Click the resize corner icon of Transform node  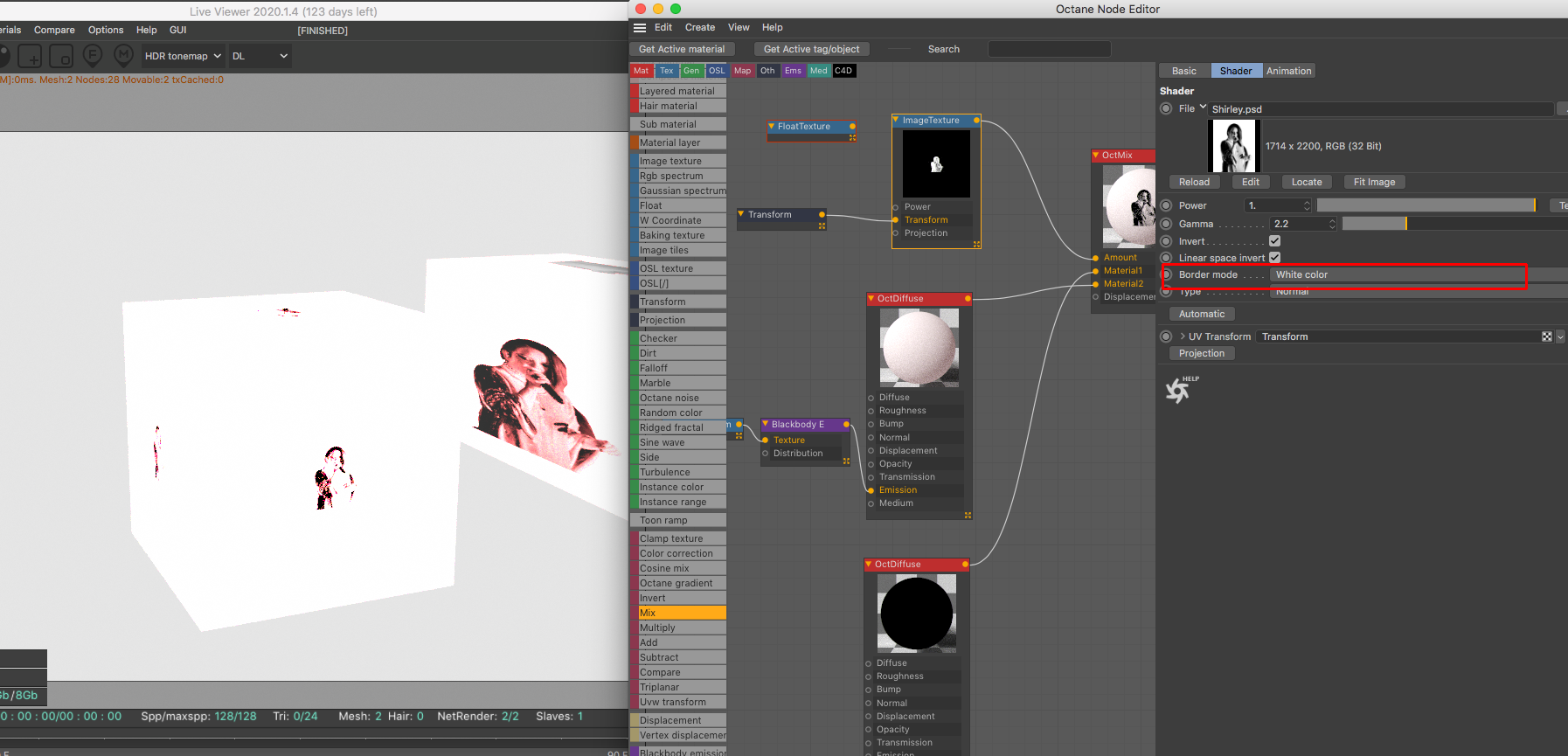pyautogui.click(x=822, y=226)
